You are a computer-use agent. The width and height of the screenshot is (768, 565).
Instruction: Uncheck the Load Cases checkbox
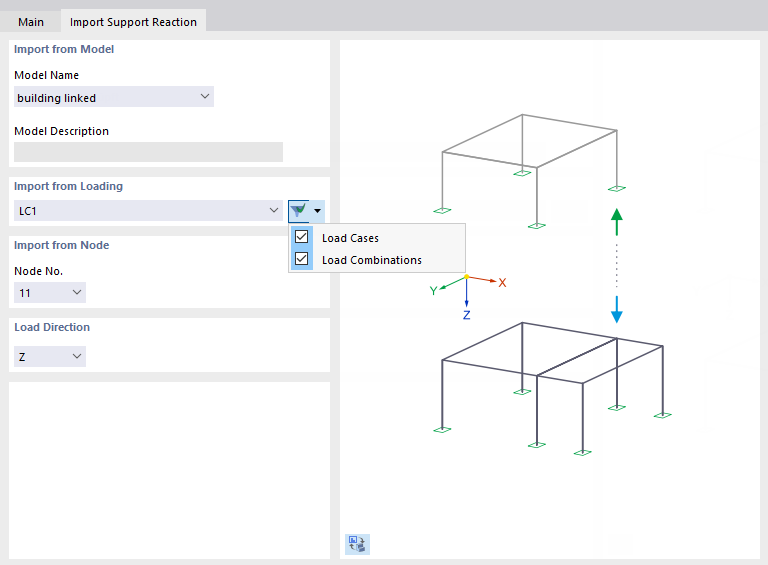(302, 237)
